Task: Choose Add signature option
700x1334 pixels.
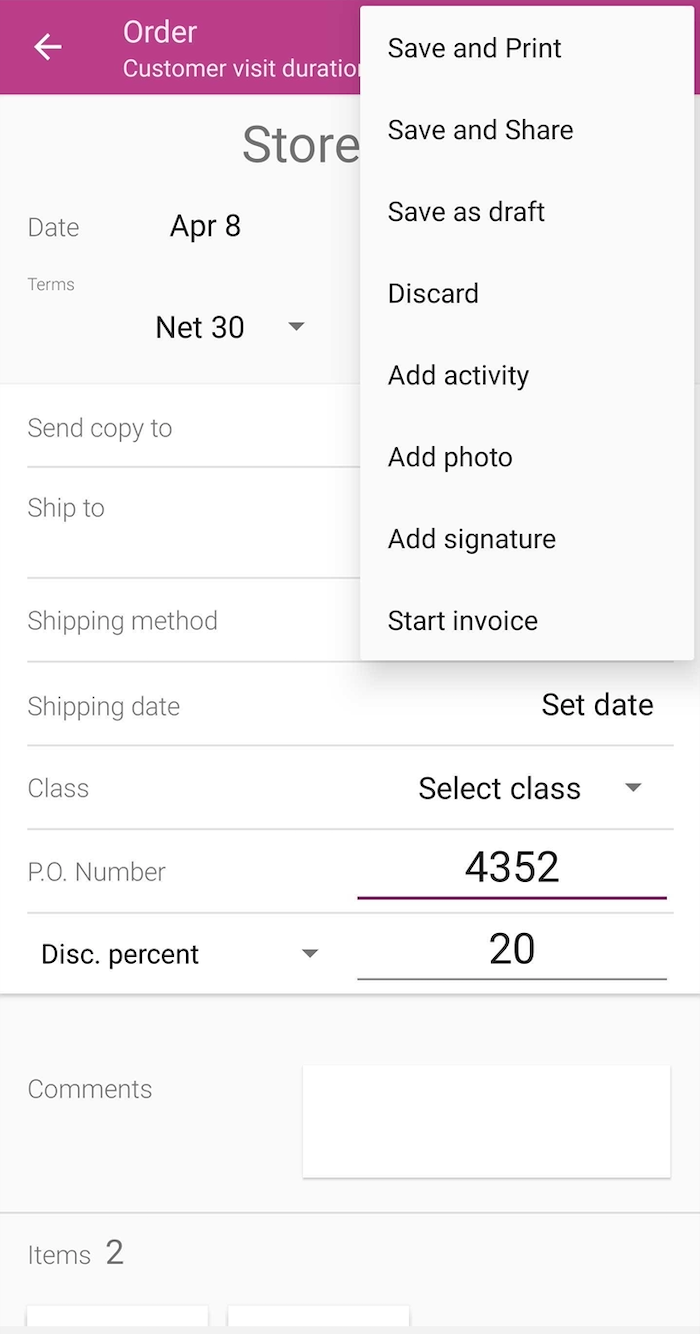Action: coord(471,540)
